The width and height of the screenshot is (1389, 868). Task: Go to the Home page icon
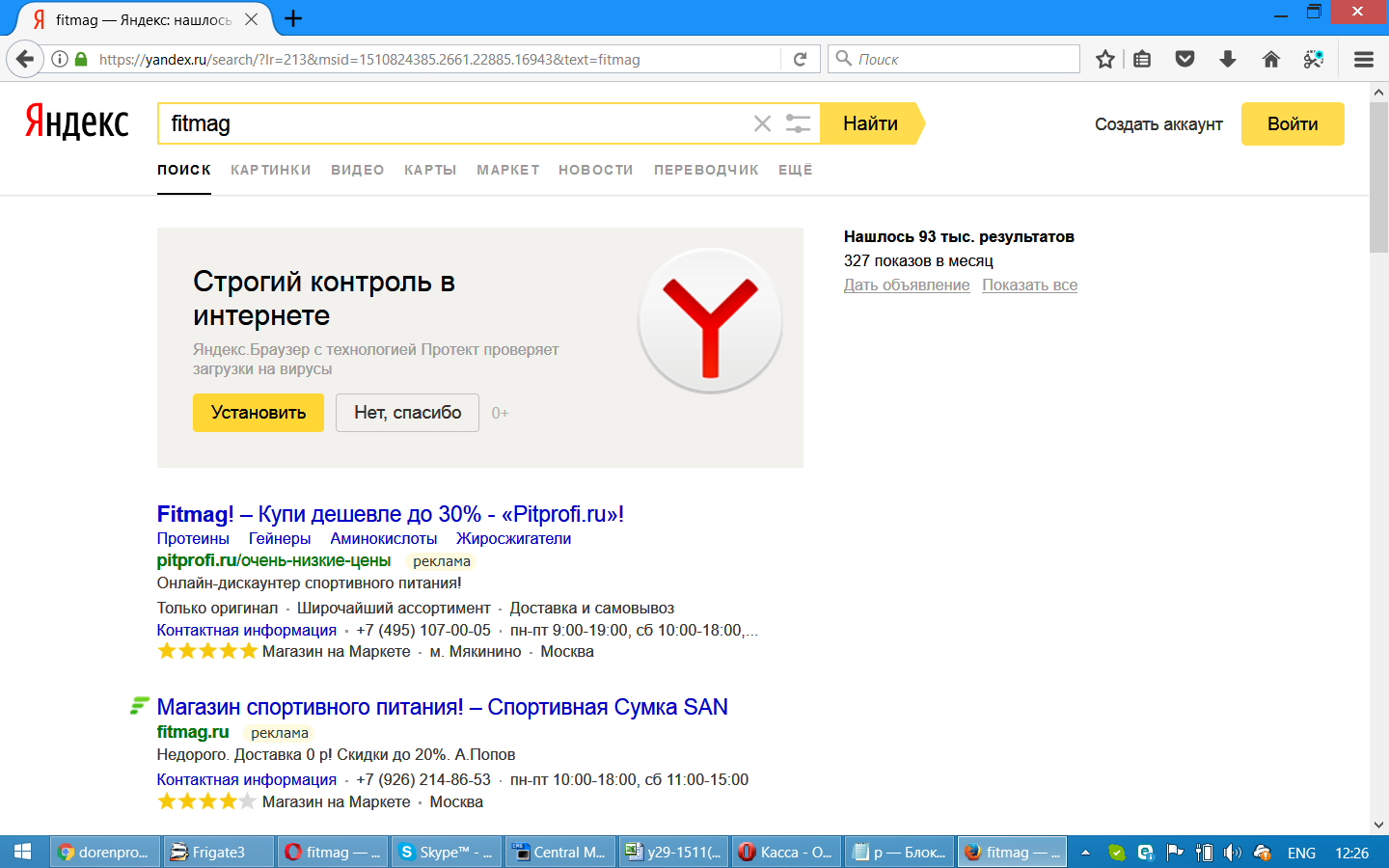point(1271,59)
